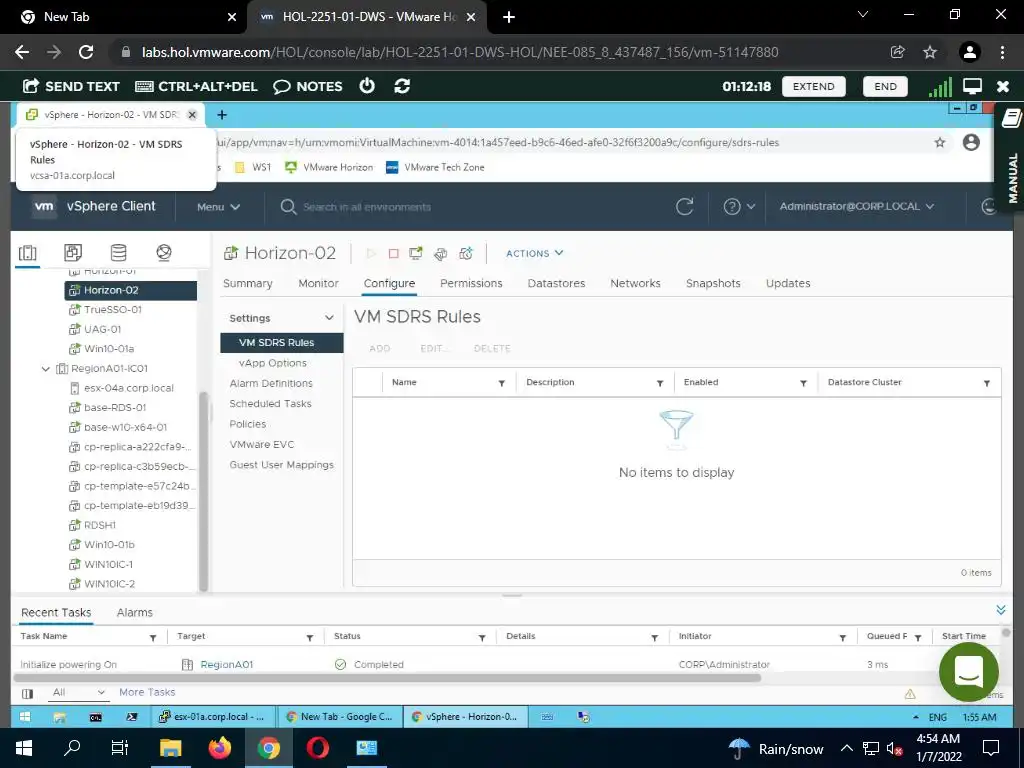The height and width of the screenshot is (768, 1024).
Task: Switch to the Snapshots tab
Action: tap(713, 283)
